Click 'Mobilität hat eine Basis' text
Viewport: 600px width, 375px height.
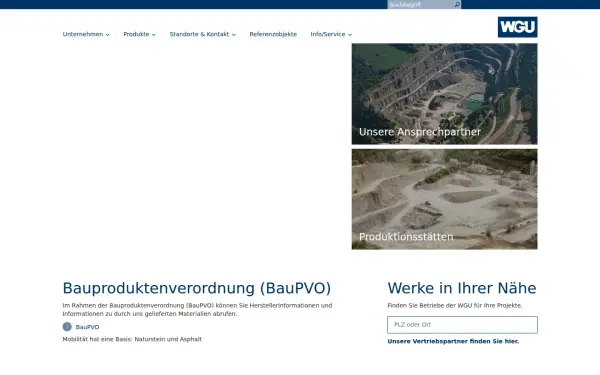[x=132, y=339]
